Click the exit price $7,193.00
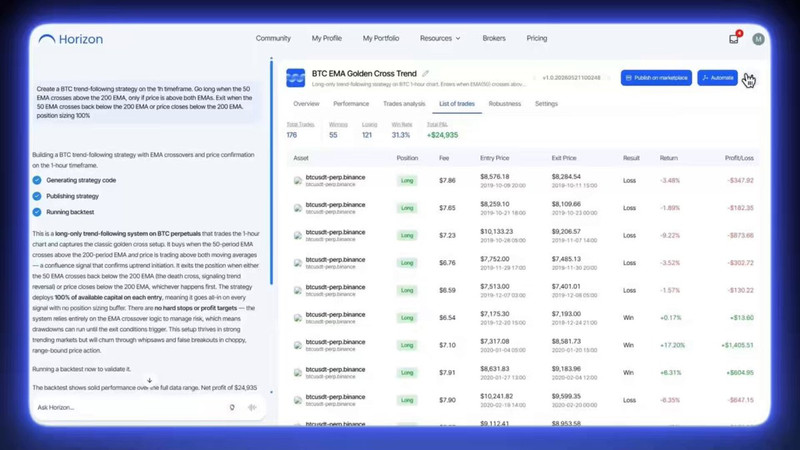800x450 pixels. click(566, 314)
